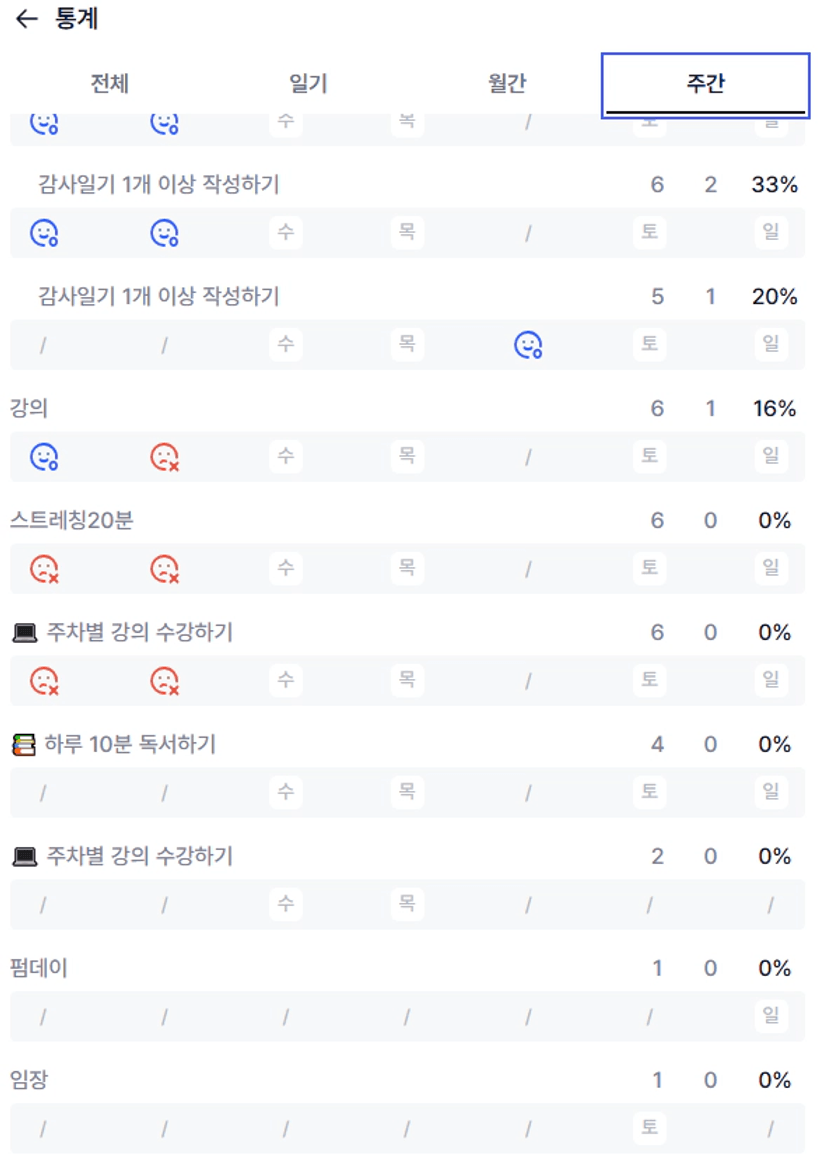Click second blue smiley in 33% 감사일기 row
This screenshot has width=827, height=1159.
point(164,233)
